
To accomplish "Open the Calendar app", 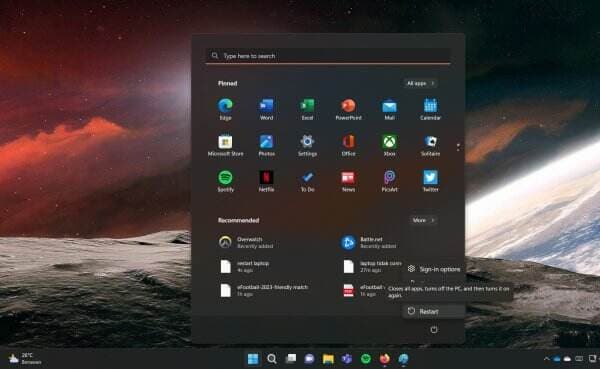I will [430, 109].
